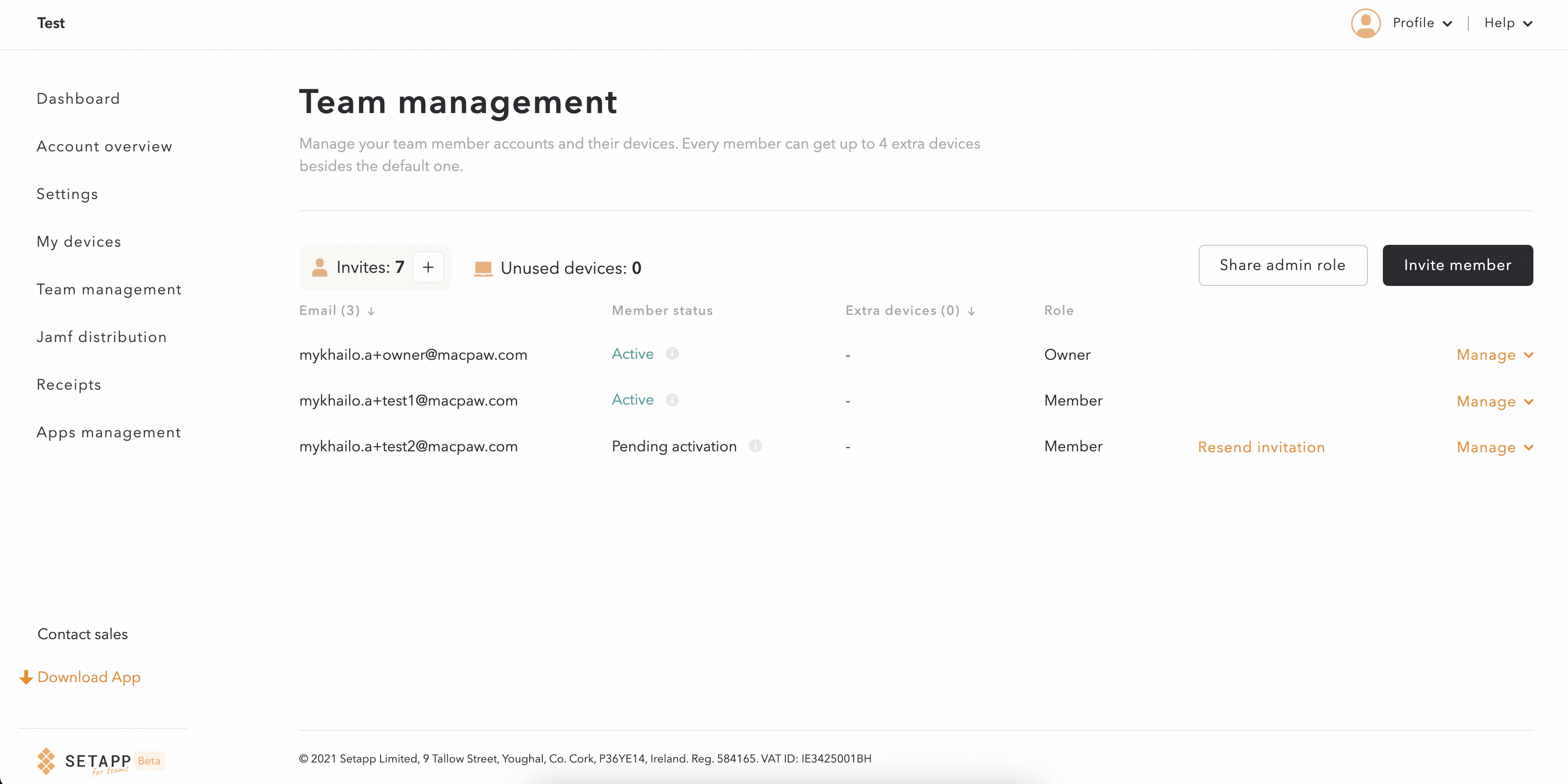Click the Owner role cell
Image resolution: width=1568 pixels, height=784 pixels.
[x=1068, y=355]
